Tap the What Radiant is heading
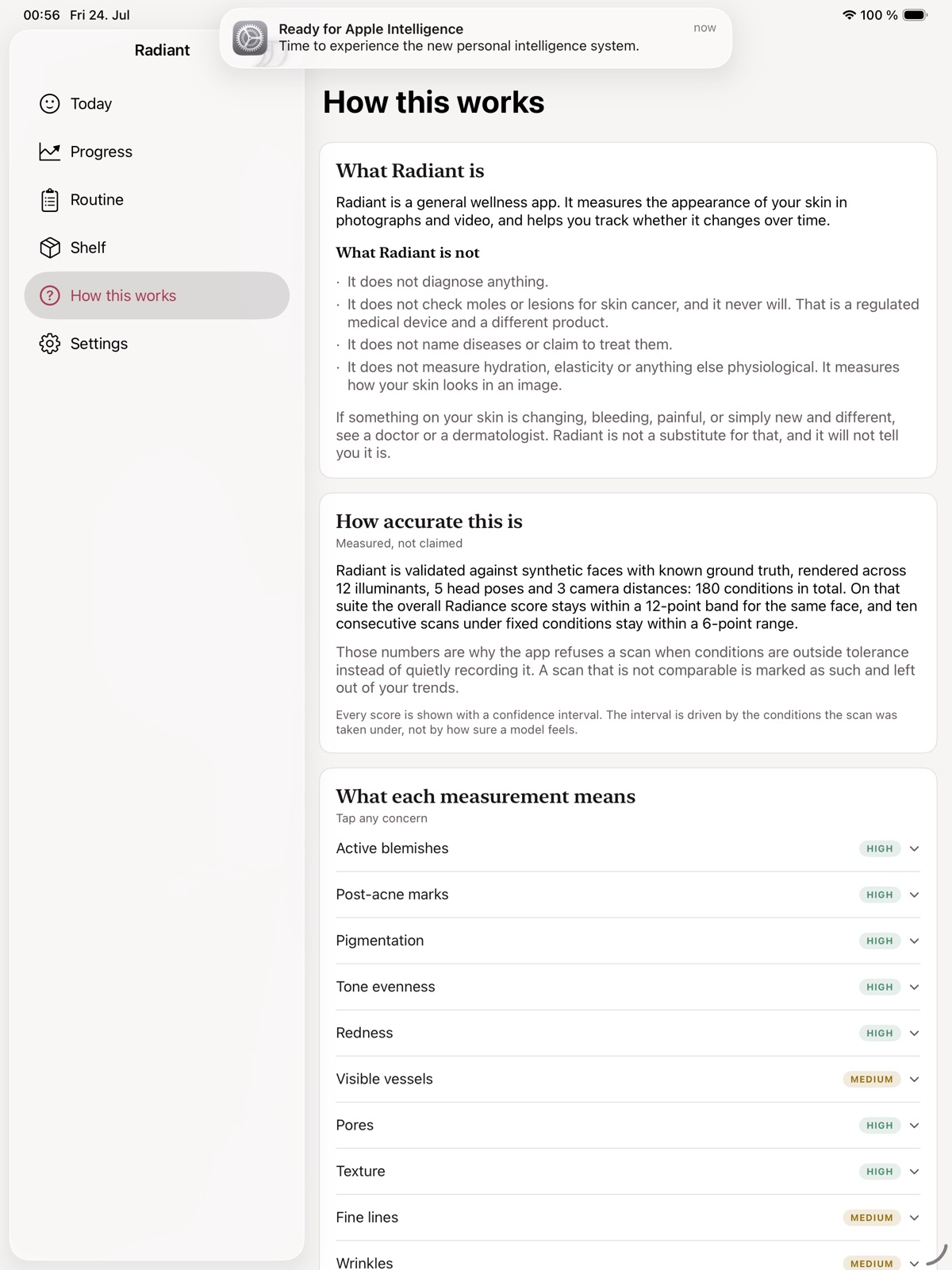The height and width of the screenshot is (1270, 952). (x=409, y=171)
